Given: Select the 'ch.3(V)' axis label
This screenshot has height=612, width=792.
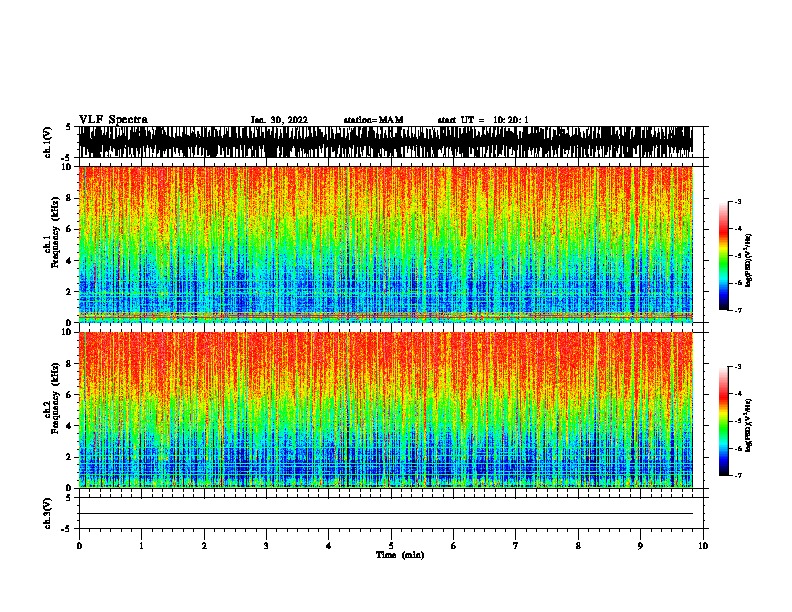Looking at the screenshot, I should click(48, 513).
